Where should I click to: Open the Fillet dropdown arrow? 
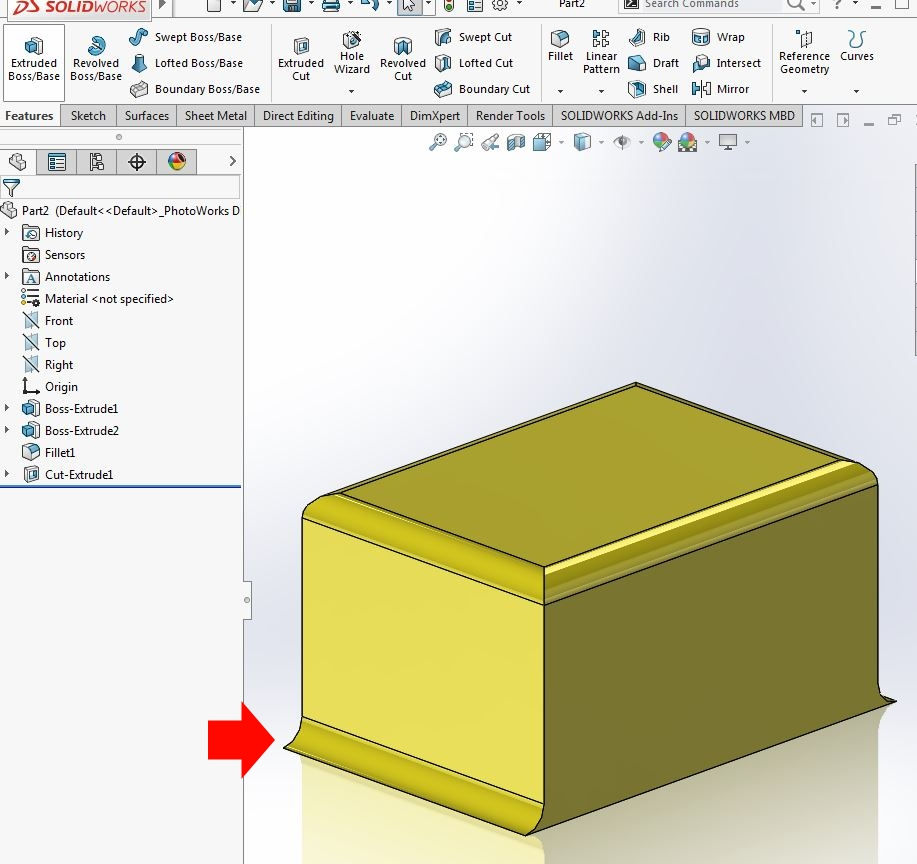tap(560, 91)
